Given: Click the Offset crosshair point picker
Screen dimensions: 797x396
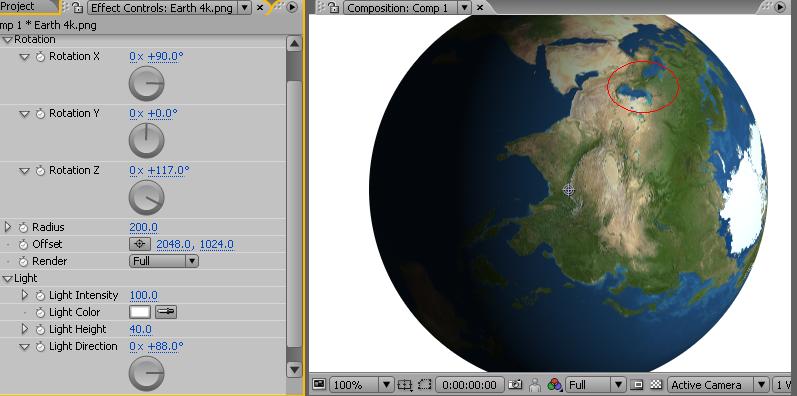Looking at the screenshot, I should tap(140, 245).
